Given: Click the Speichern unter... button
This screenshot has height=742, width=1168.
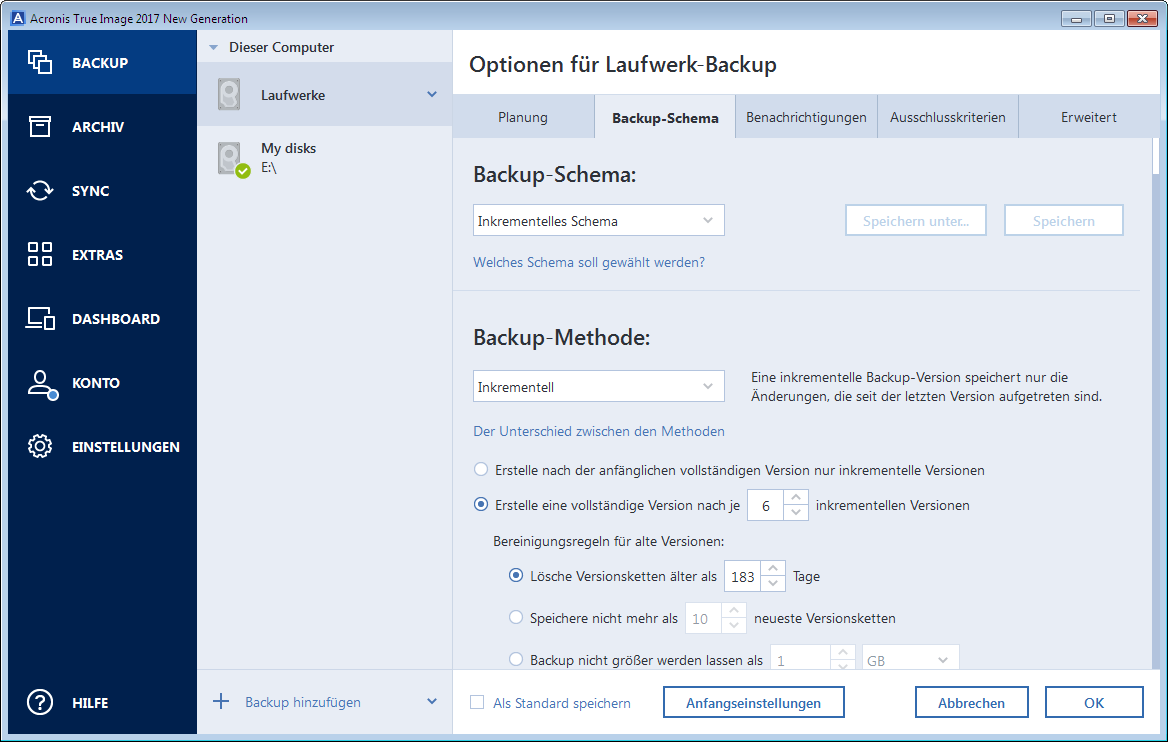Looking at the screenshot, I should pos(915,221).
